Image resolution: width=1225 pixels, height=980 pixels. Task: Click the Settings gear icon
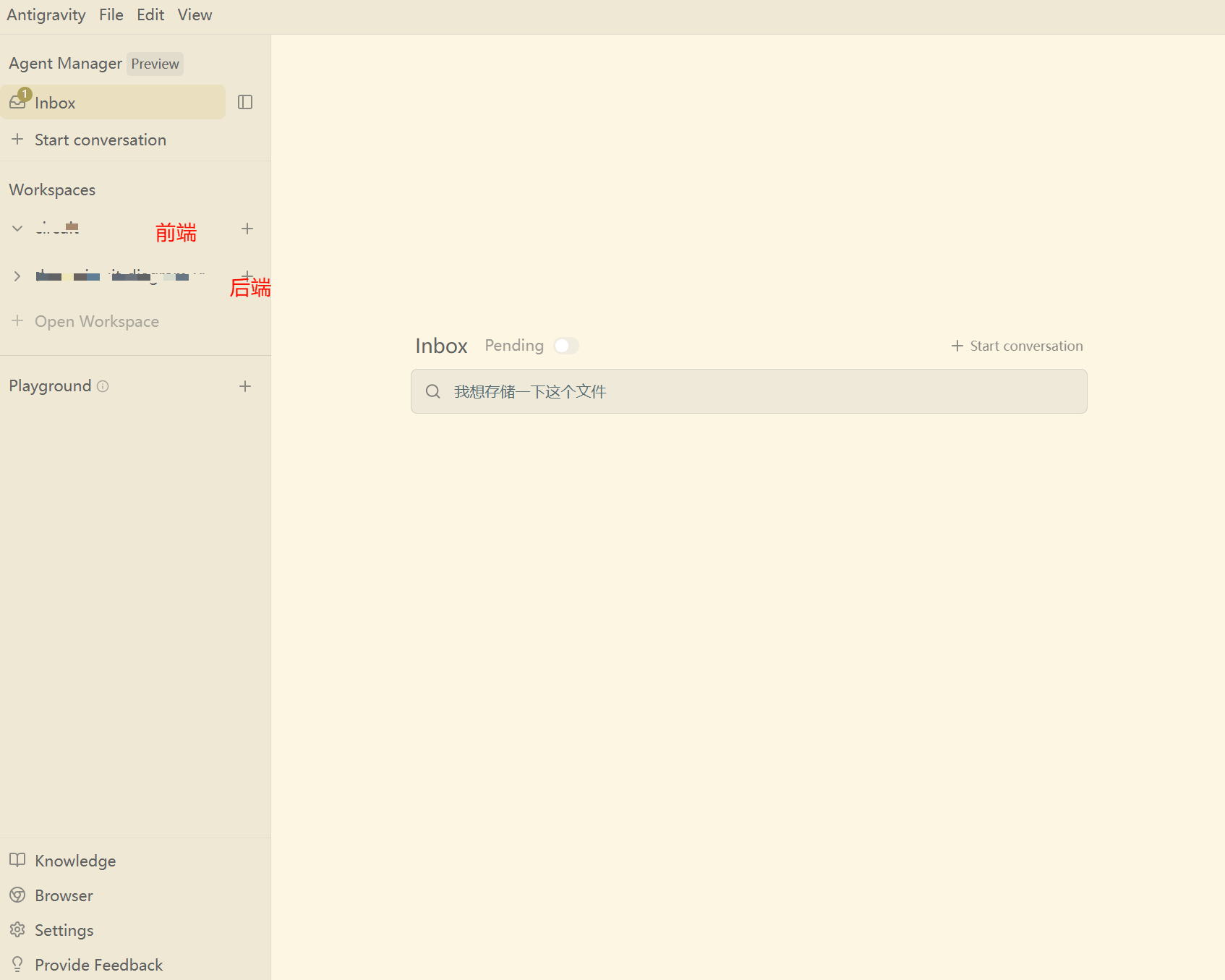[x=17, y=929]
